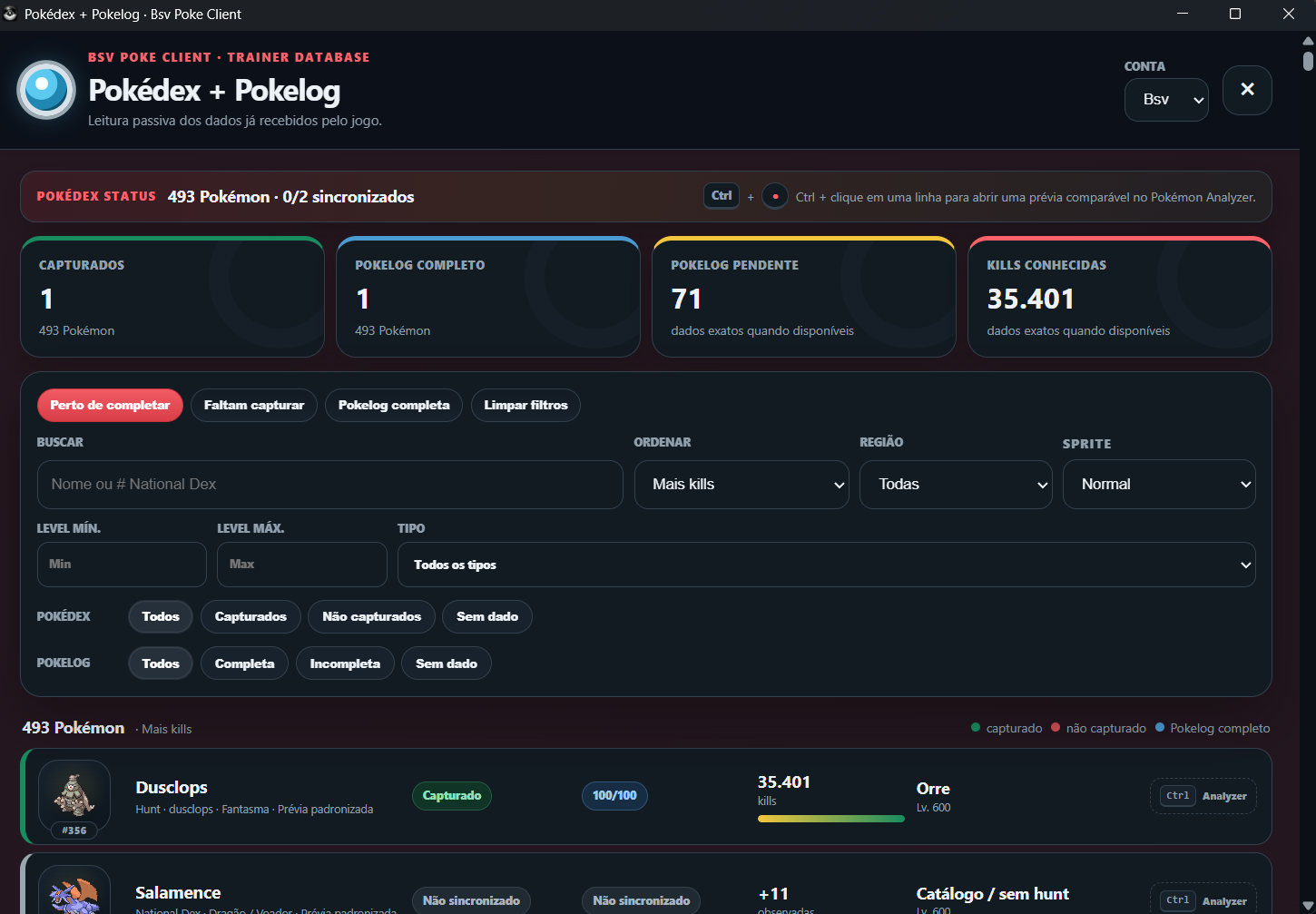The image size is (1316, 914).
Task: Select Capturados in the Pokédex filter row
Action: click(x=250, y=617)
